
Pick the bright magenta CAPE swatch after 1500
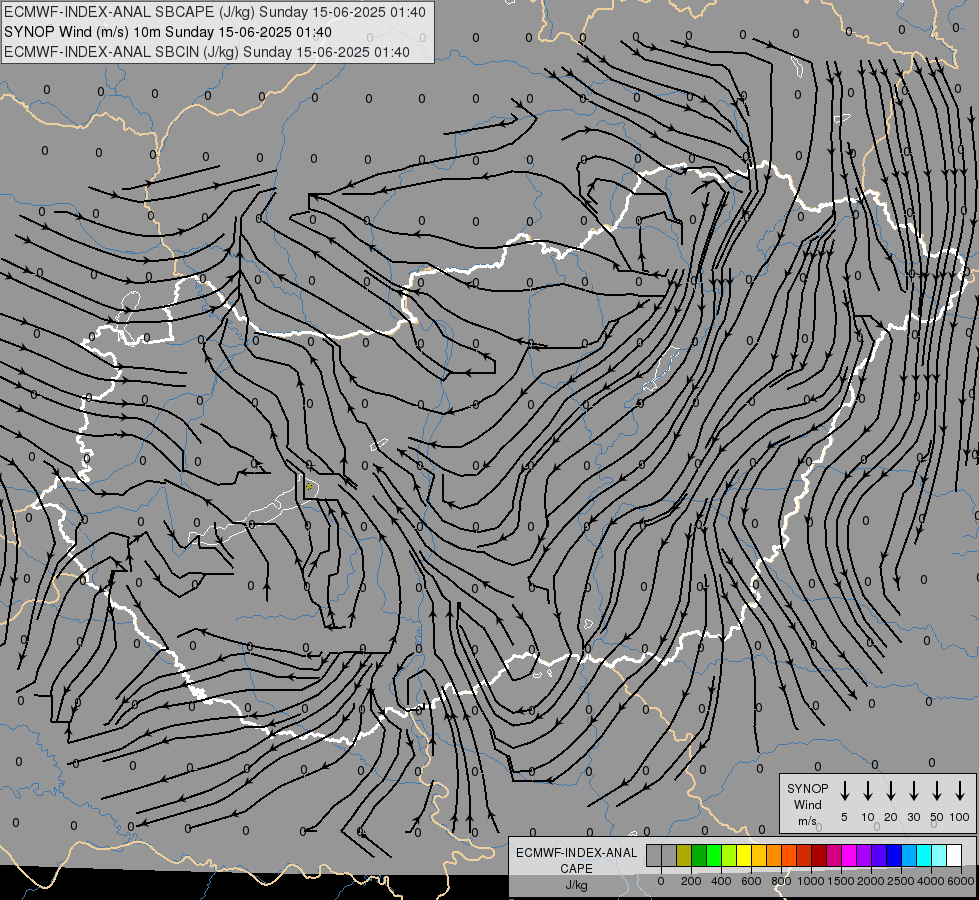click(849, 855)
